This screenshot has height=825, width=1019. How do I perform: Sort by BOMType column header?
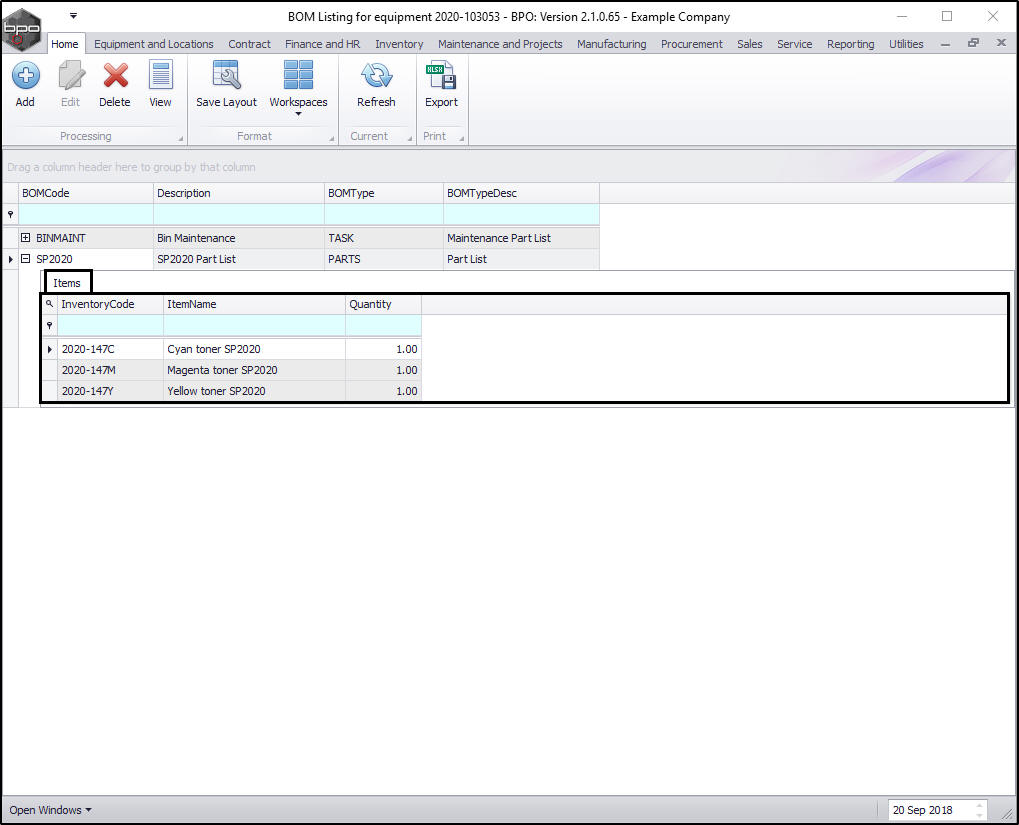click(x=383, y=193)
